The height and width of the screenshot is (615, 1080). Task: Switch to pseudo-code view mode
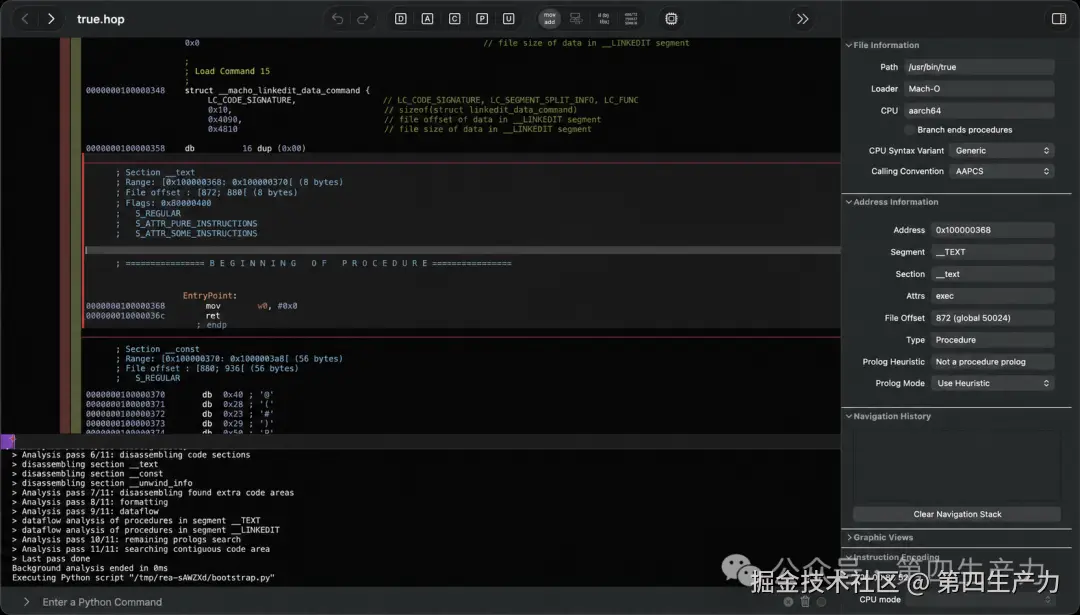click(x=603, y=19)
